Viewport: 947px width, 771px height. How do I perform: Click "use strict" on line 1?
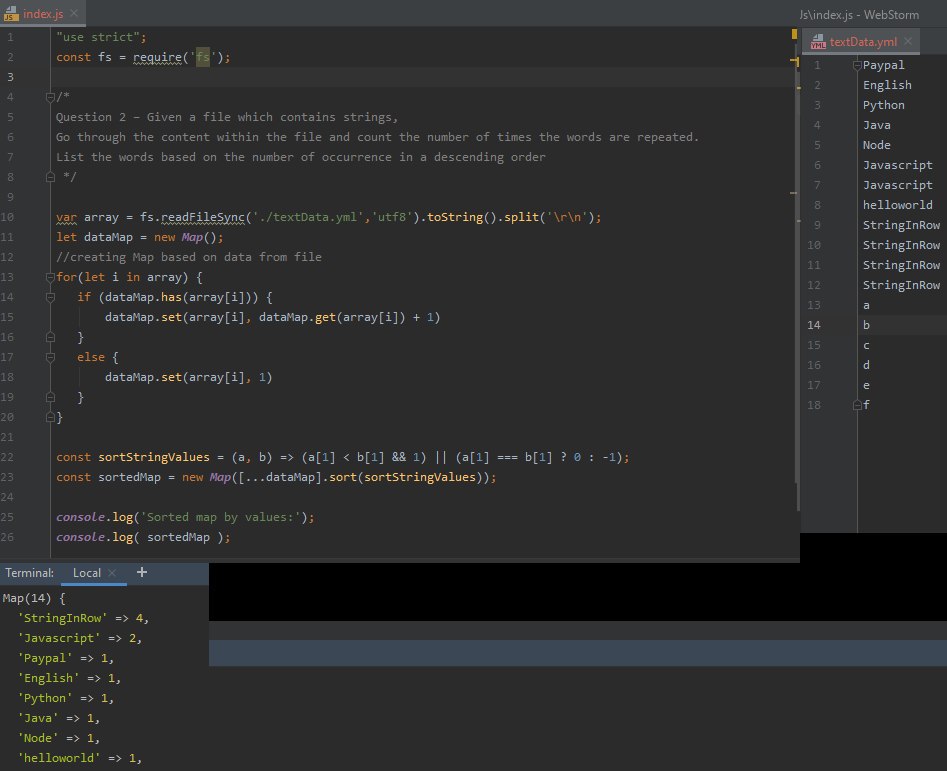98,37
